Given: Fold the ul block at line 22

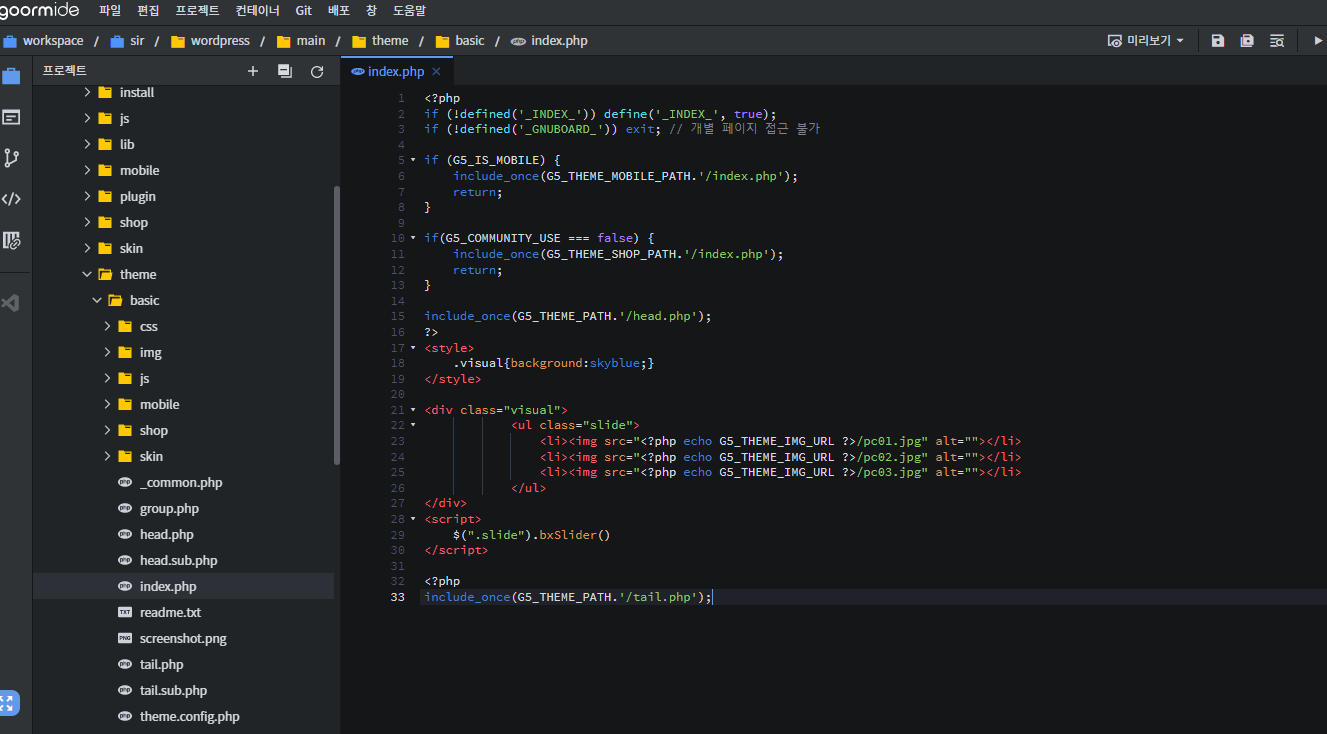Looking at the screenshot, I should pos(412,426).
